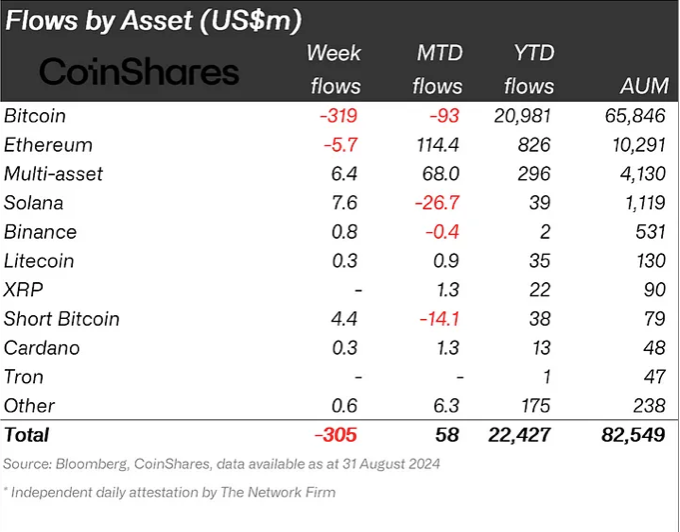The height and width of the screenshot is (532, 680).
Task: Click the Ethereum row label
Action: [48, 145]
